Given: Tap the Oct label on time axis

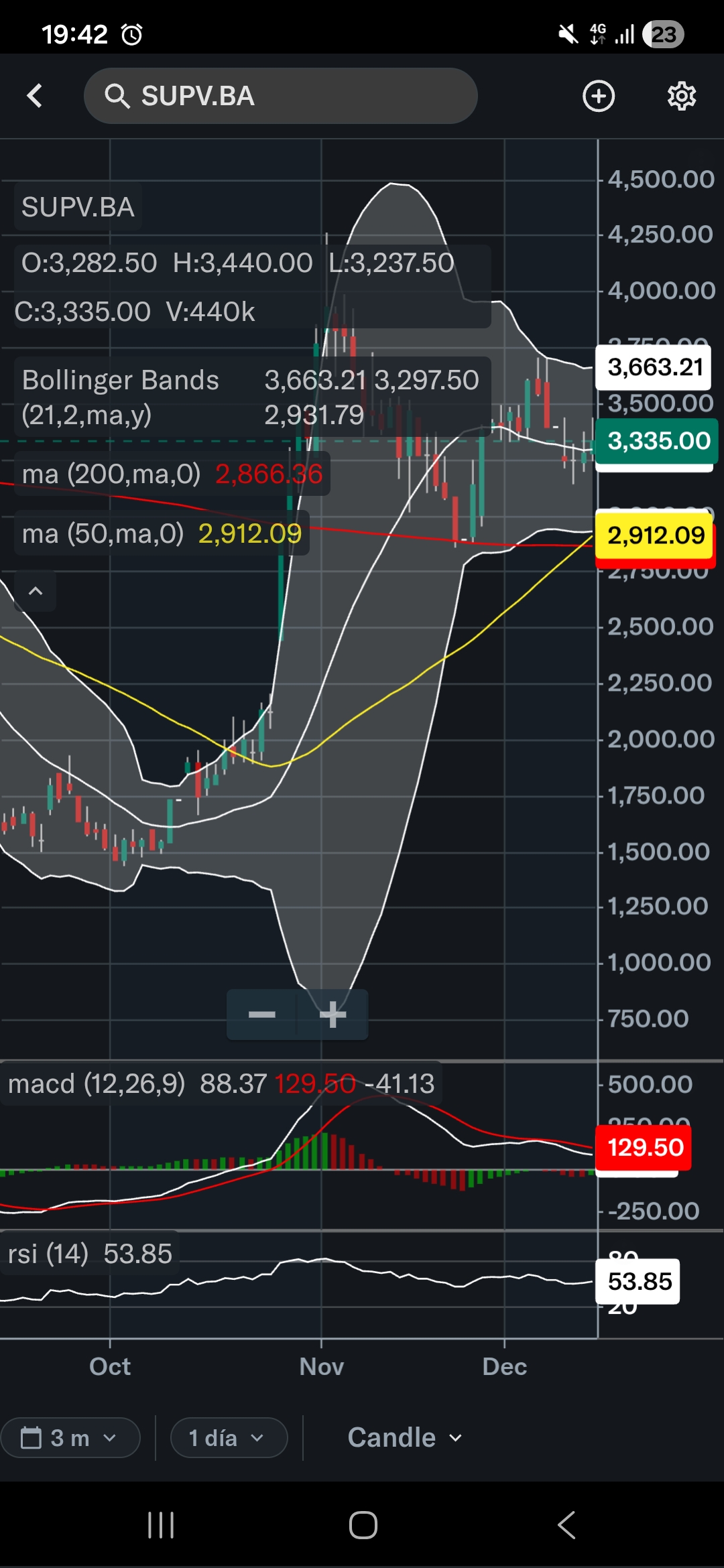Looking at the screenshot, I should 110,1366.
